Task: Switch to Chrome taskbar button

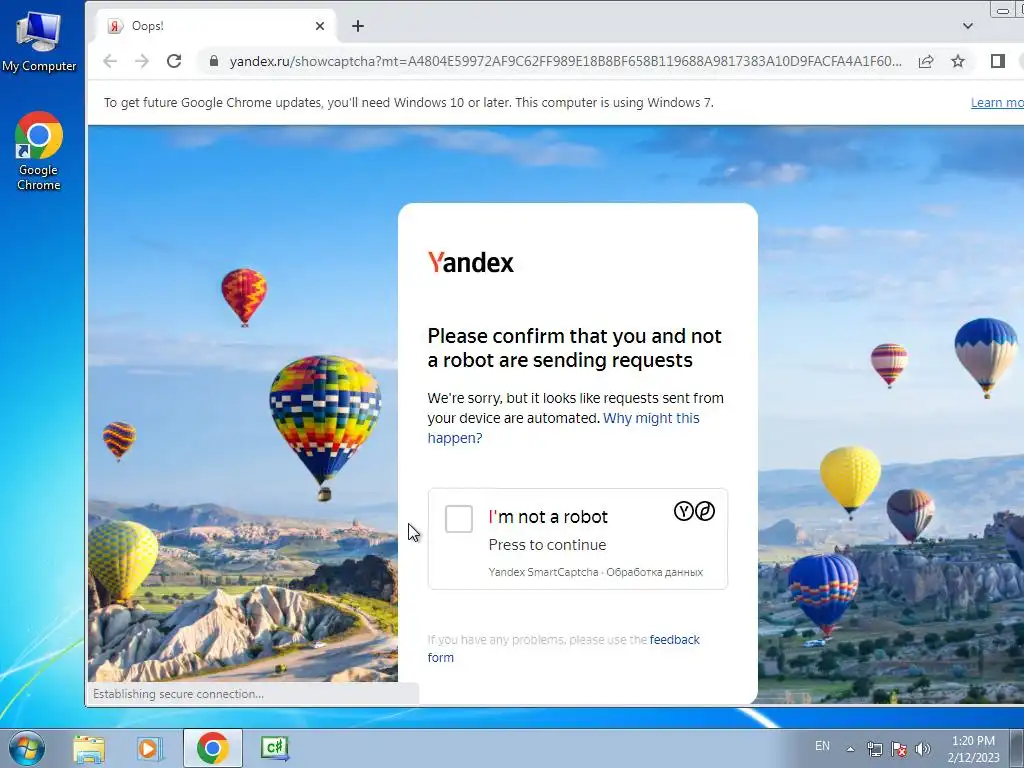Action: tap(213, 748)
